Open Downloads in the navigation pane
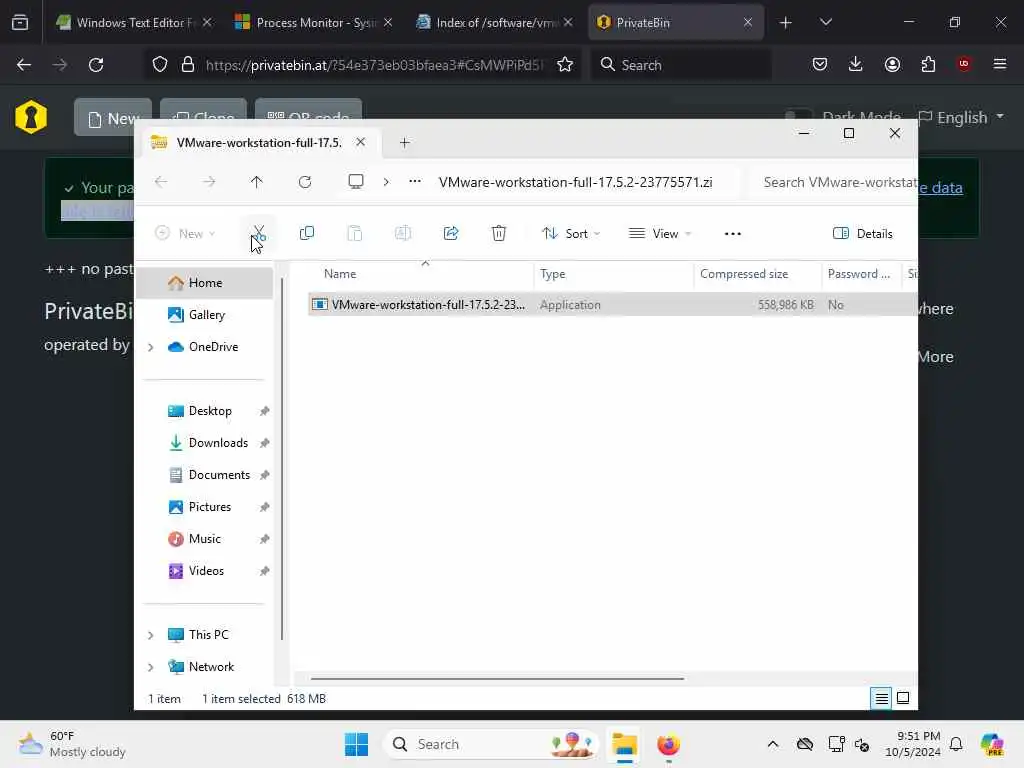This screenshot has width=1024, height=768. click(205, 443)
